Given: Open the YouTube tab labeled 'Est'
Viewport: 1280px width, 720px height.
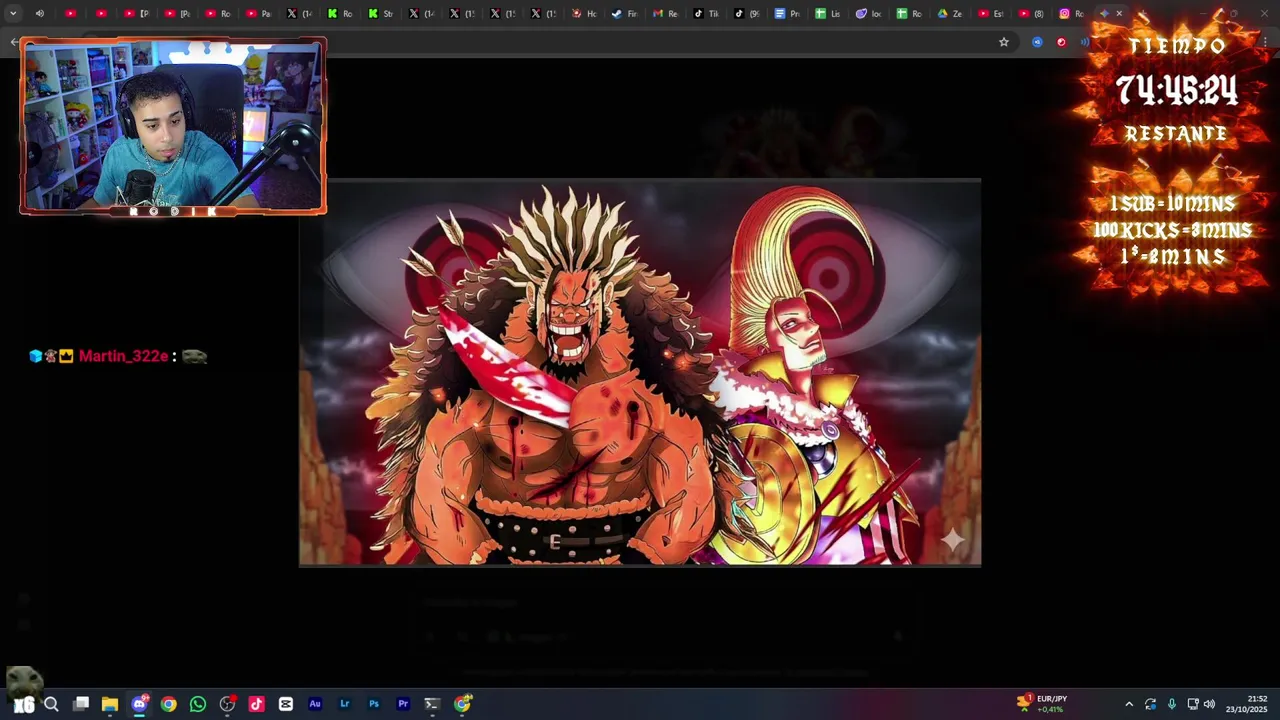Looking at the screenshot, I should [991, 14].
